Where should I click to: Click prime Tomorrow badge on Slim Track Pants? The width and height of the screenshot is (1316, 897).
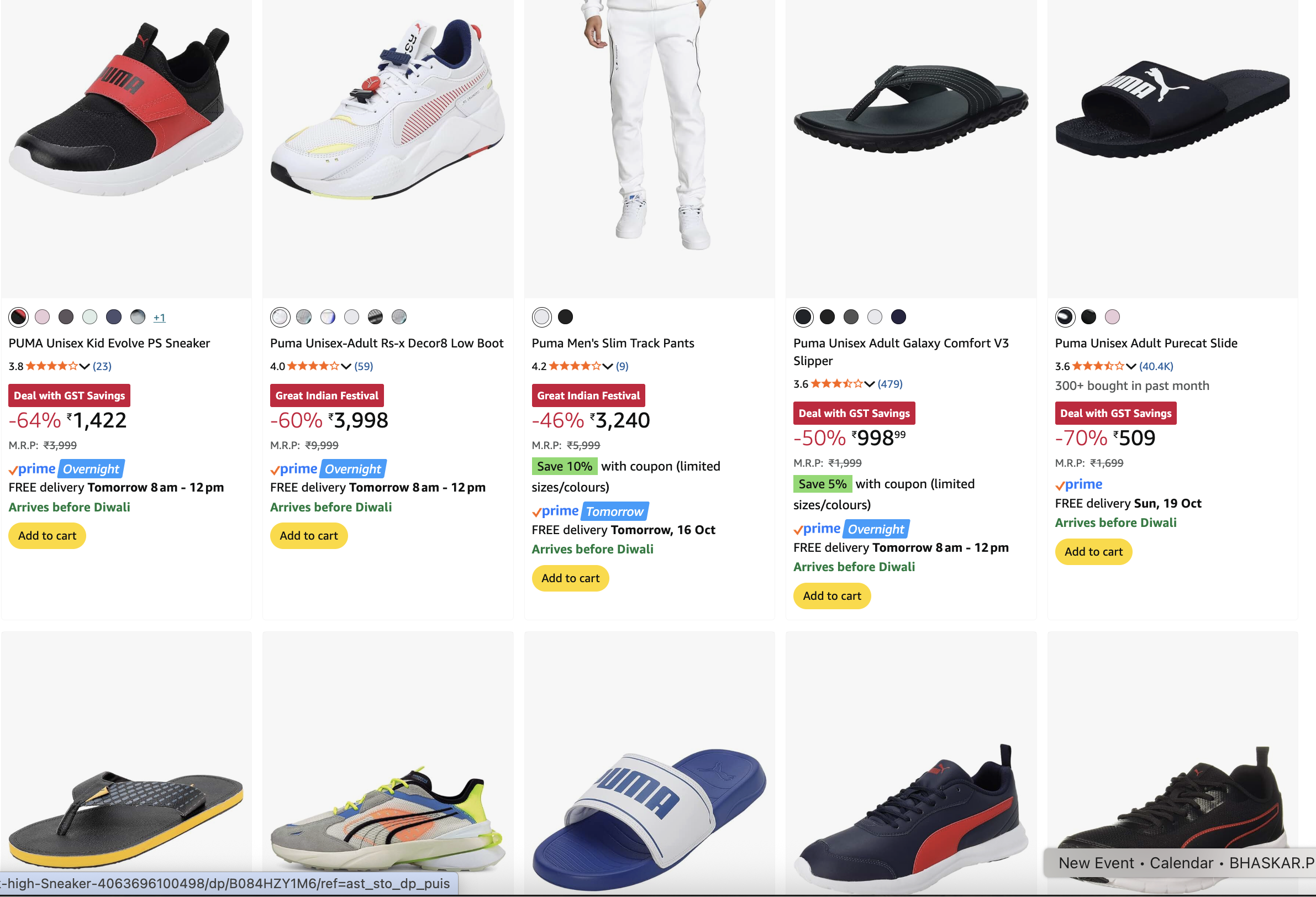click(614, 511)
